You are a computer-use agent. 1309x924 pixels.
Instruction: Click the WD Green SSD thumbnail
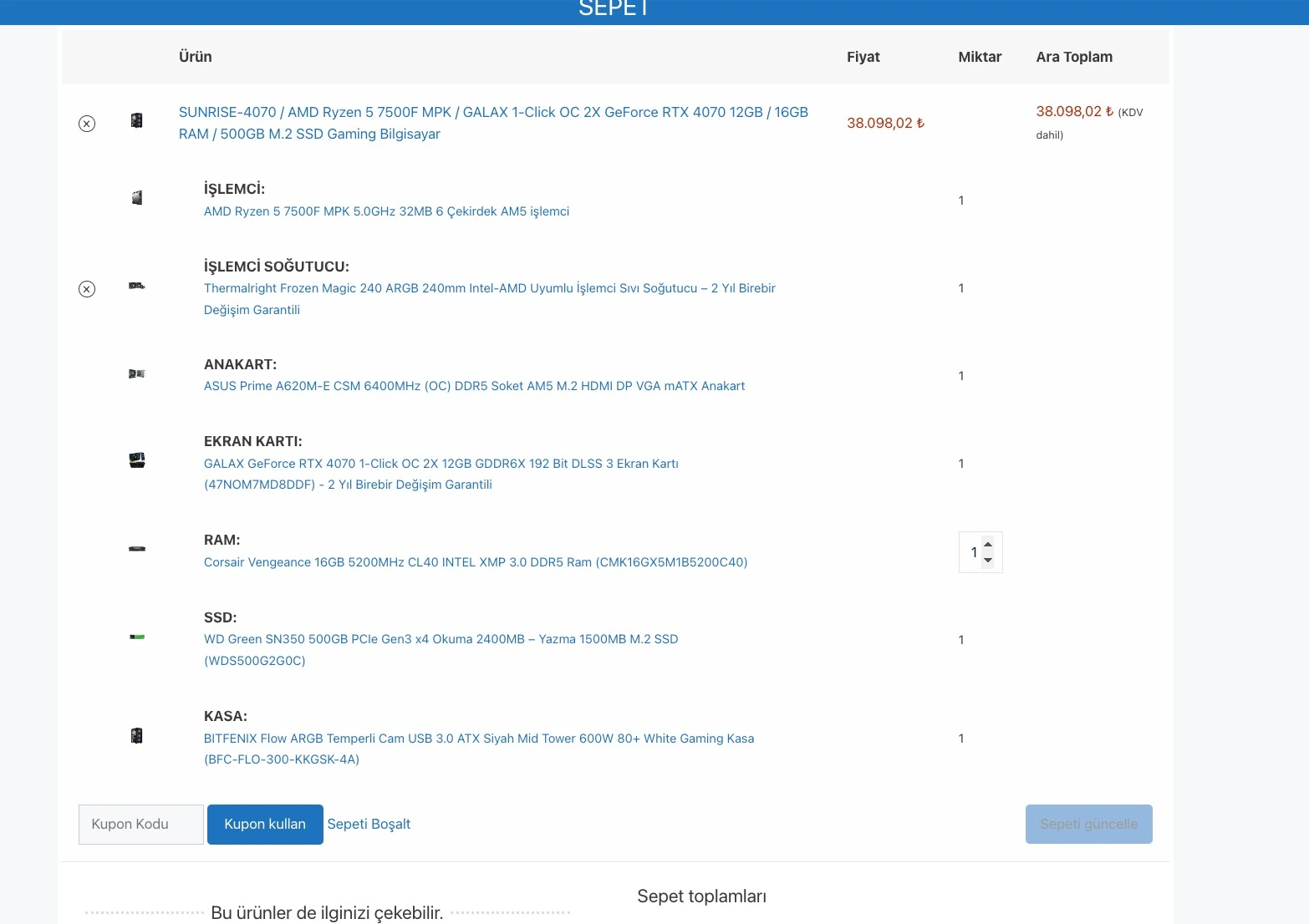coord(137,637)
